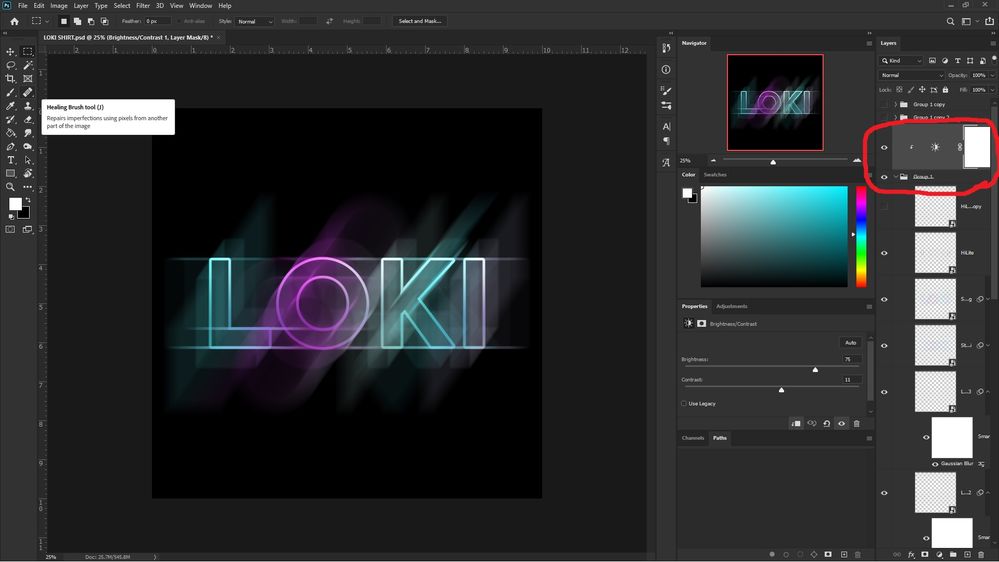Open the Window menu
The image size is (999, 562).
[x=200, y=6]
